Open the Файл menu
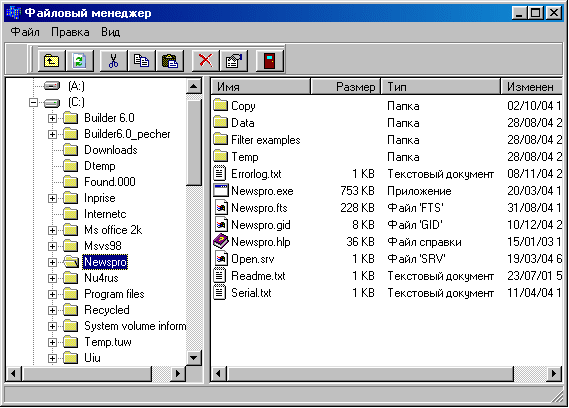Viewport: 569px width, 408px height. [x=25, y=32]
